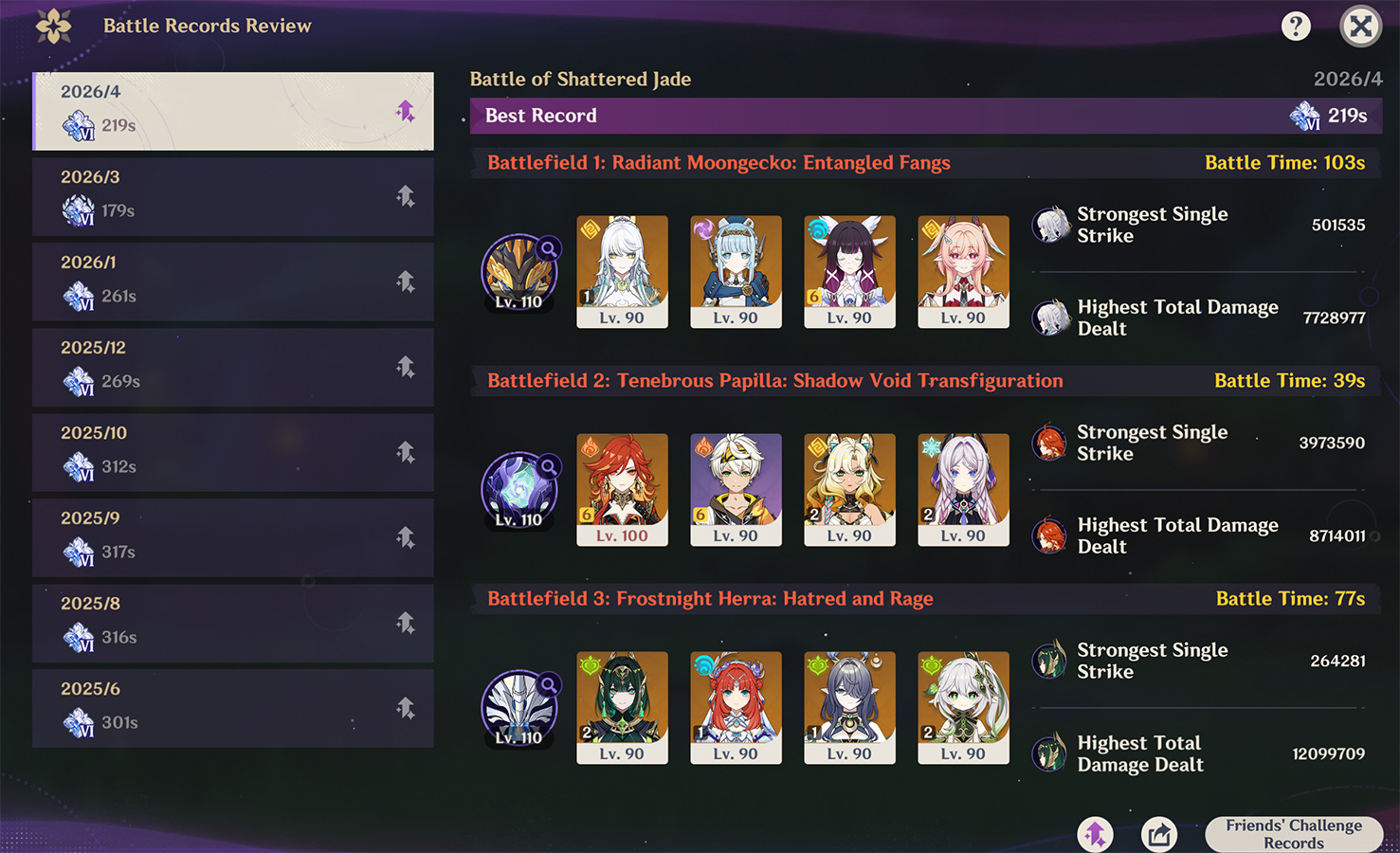1400x853 pixels.
Task: Toggle the pin on the 2026/4 record
Action: [406, 111]
